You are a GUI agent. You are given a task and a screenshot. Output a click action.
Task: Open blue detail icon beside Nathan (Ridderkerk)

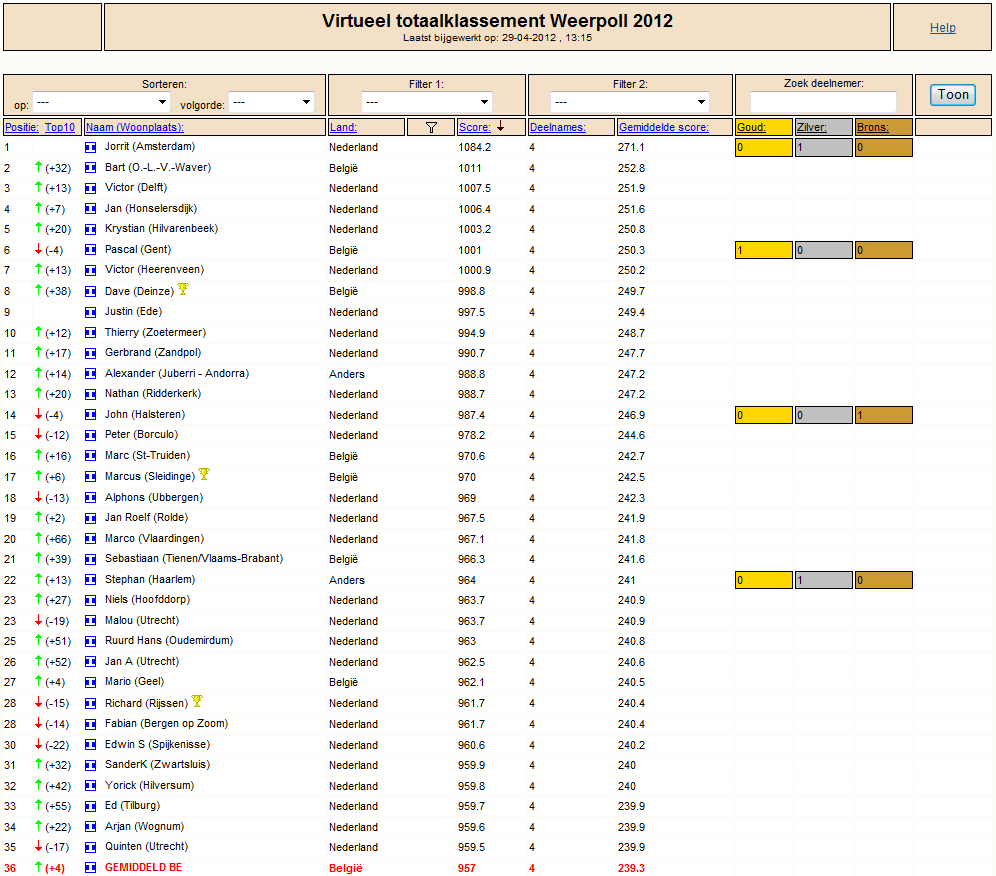91,394
